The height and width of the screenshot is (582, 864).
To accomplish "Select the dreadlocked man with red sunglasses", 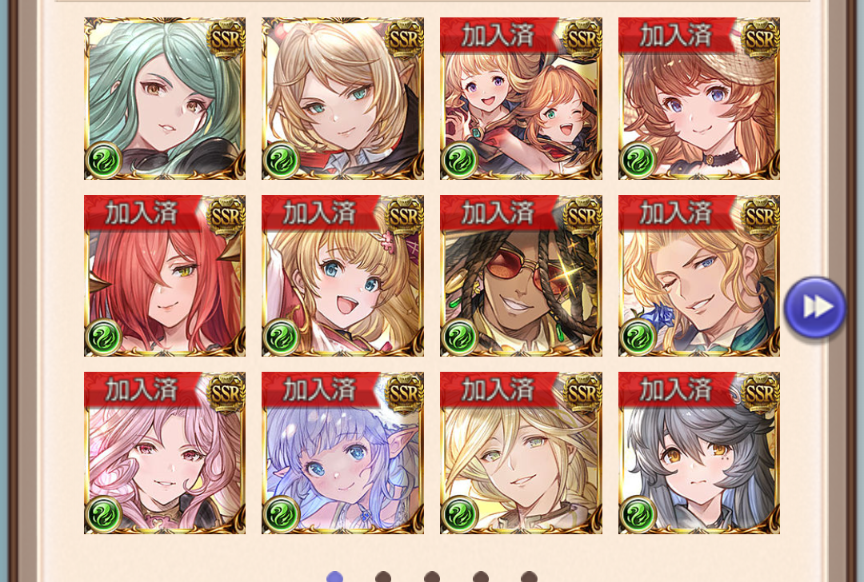I will [x=521, y=276].
